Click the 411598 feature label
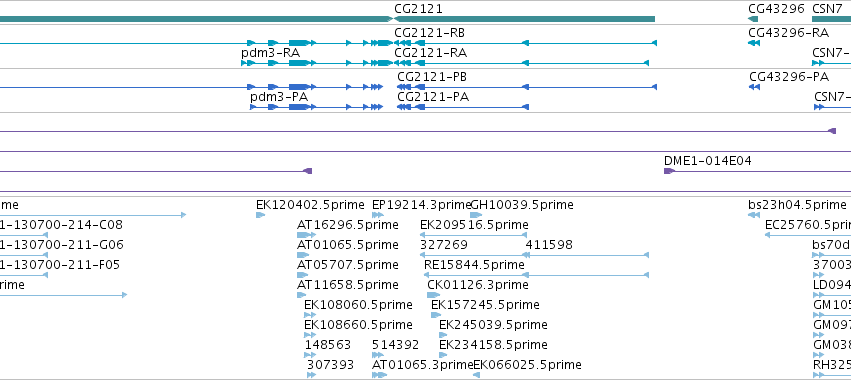The width and height of the screenshot is (851, 380). (x=549, y=245)
